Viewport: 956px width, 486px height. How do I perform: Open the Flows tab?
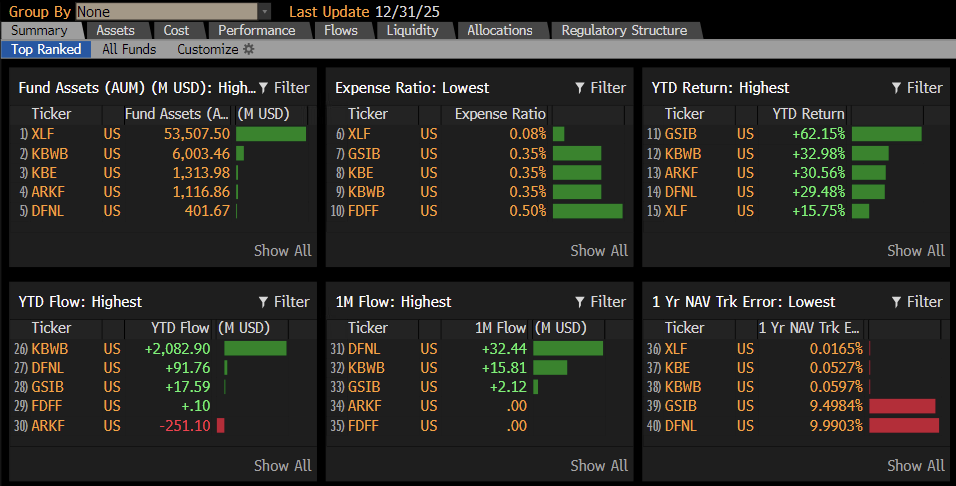point(341,30)
